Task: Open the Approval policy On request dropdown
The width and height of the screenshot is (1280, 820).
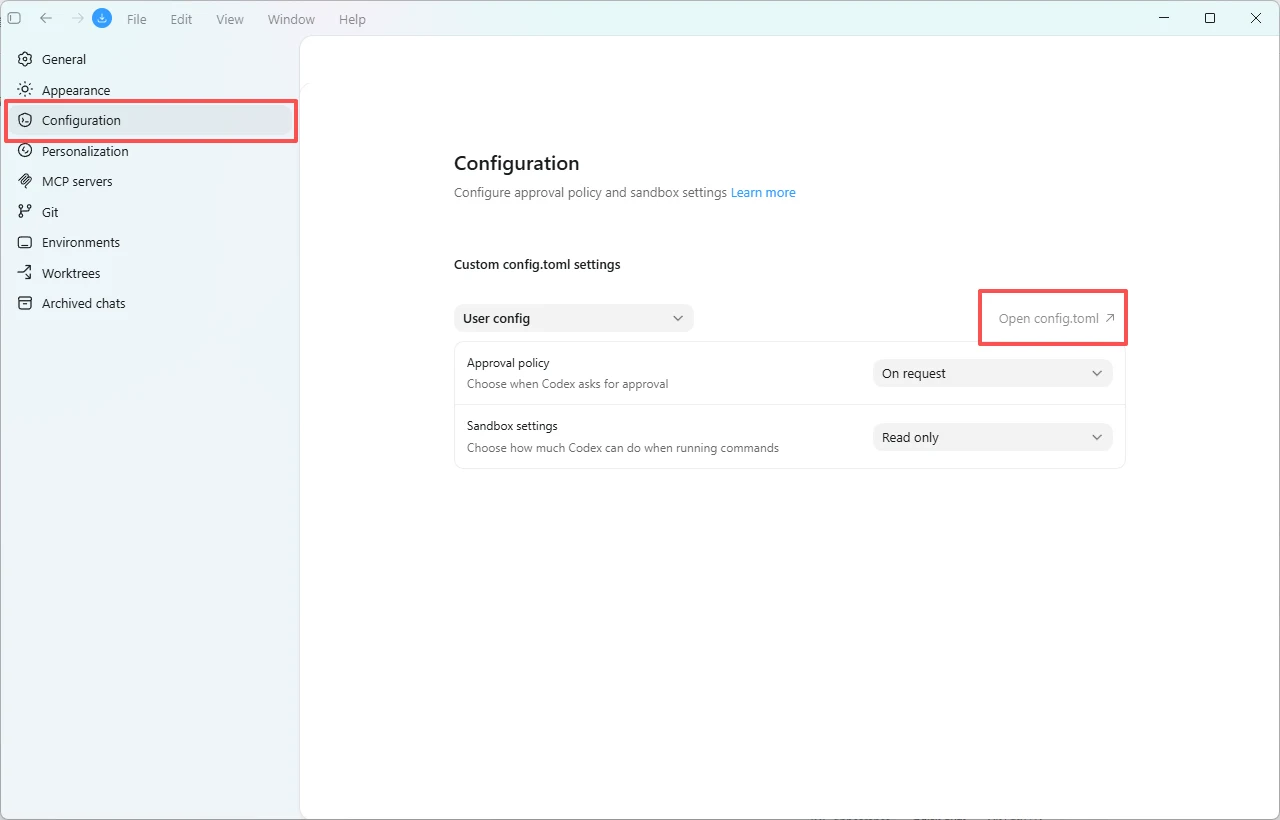Action: point(992,373)
